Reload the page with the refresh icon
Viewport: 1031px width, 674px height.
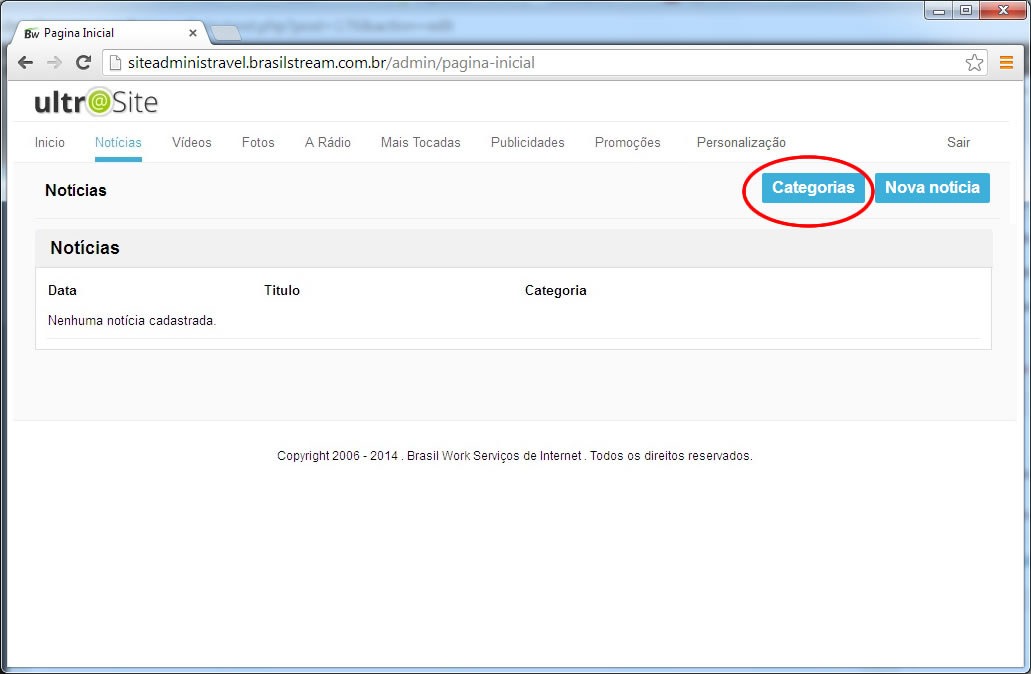84,62
